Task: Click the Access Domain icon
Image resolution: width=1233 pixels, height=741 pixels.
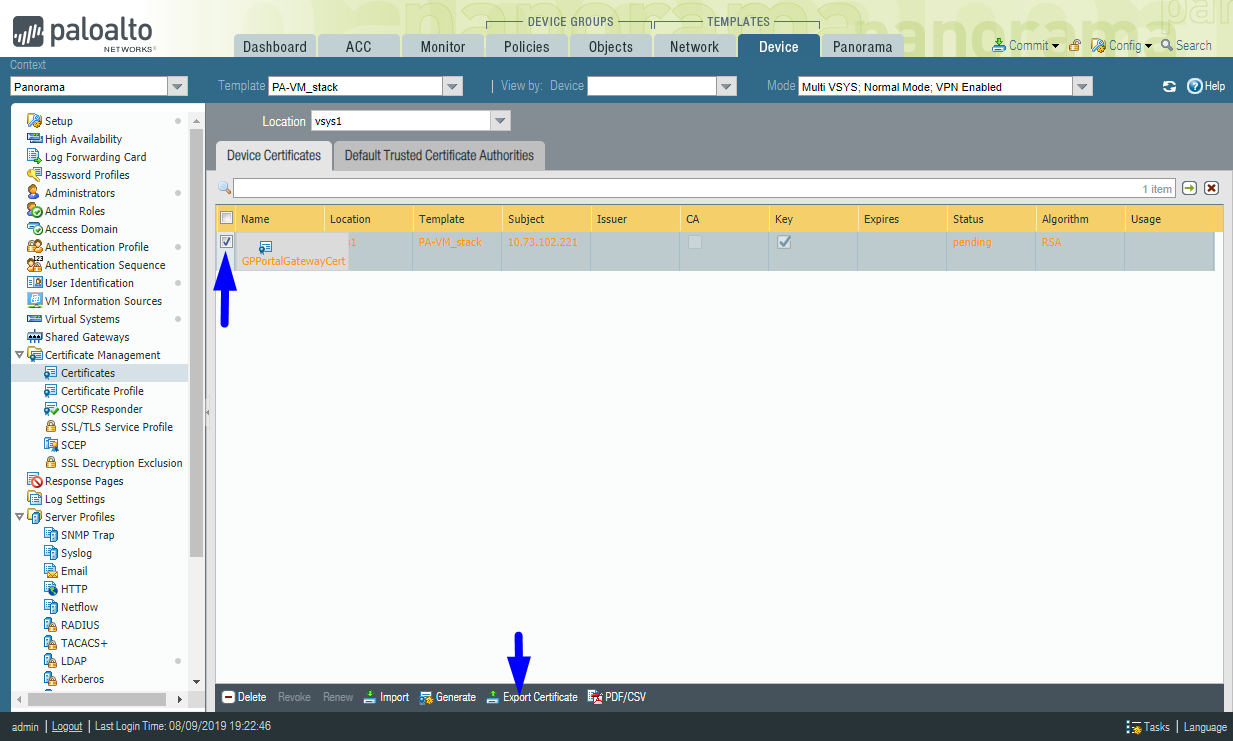Action: [x=35, y=229]
